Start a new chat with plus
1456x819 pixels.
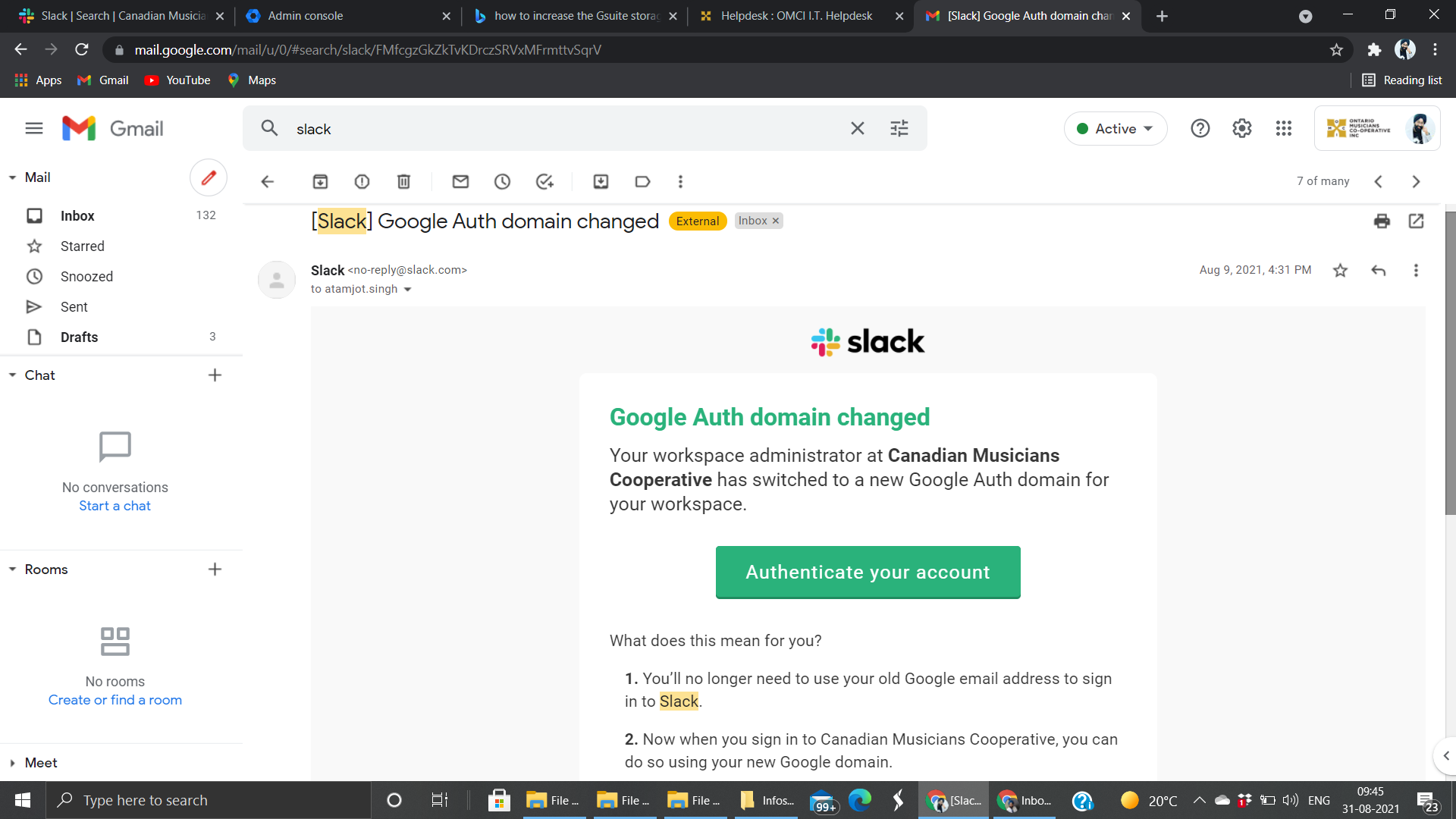click(x=215, y=375)
